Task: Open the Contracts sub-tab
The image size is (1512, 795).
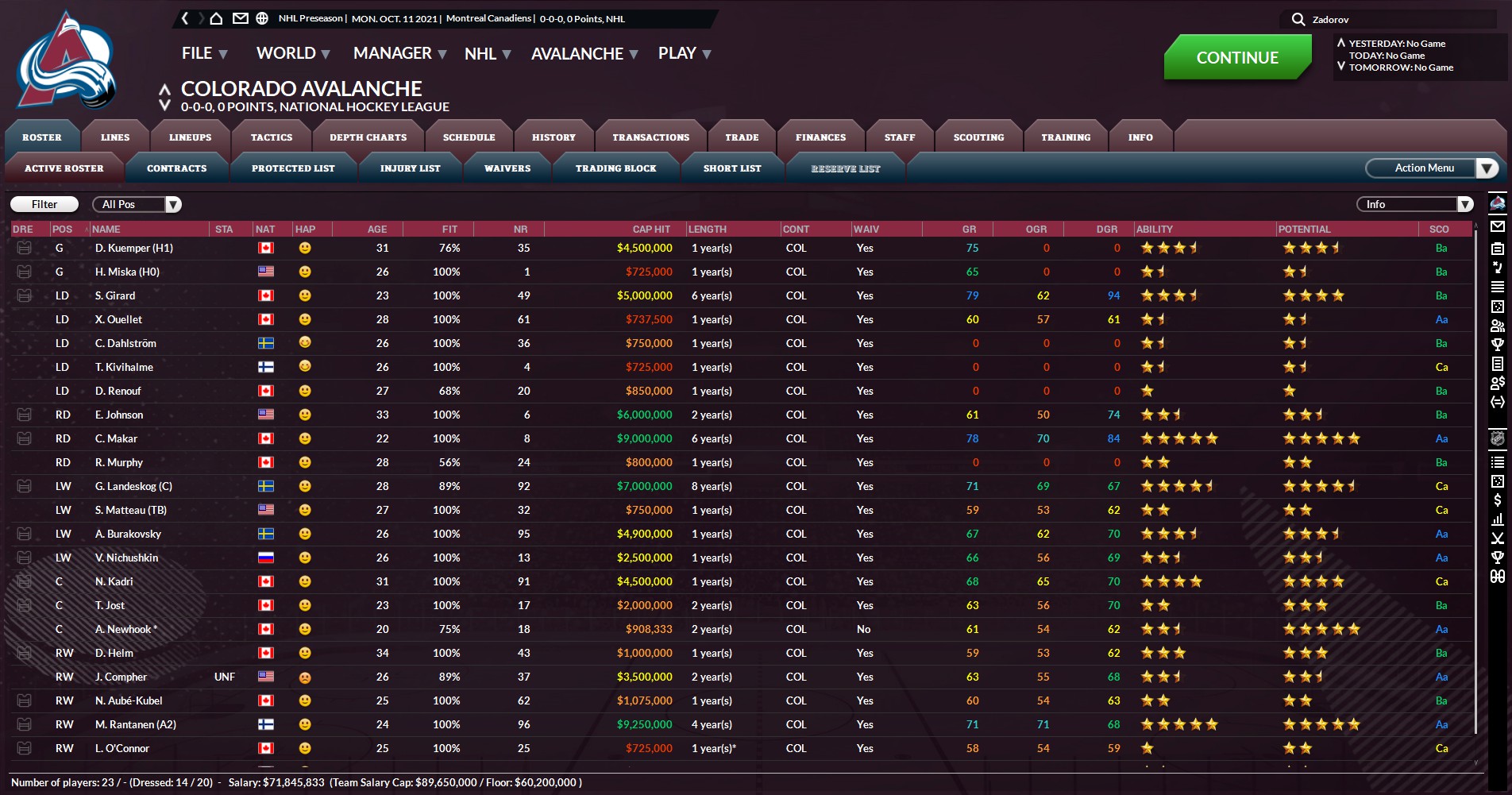Action: 176,168
